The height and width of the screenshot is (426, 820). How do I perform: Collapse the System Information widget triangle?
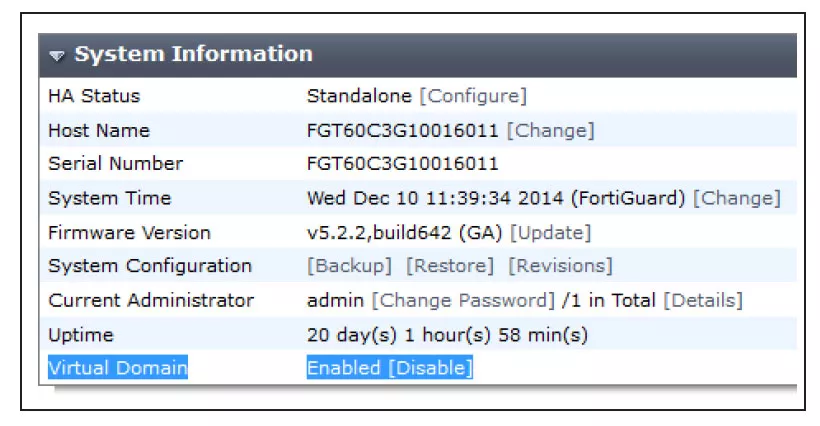coord(56,55)
